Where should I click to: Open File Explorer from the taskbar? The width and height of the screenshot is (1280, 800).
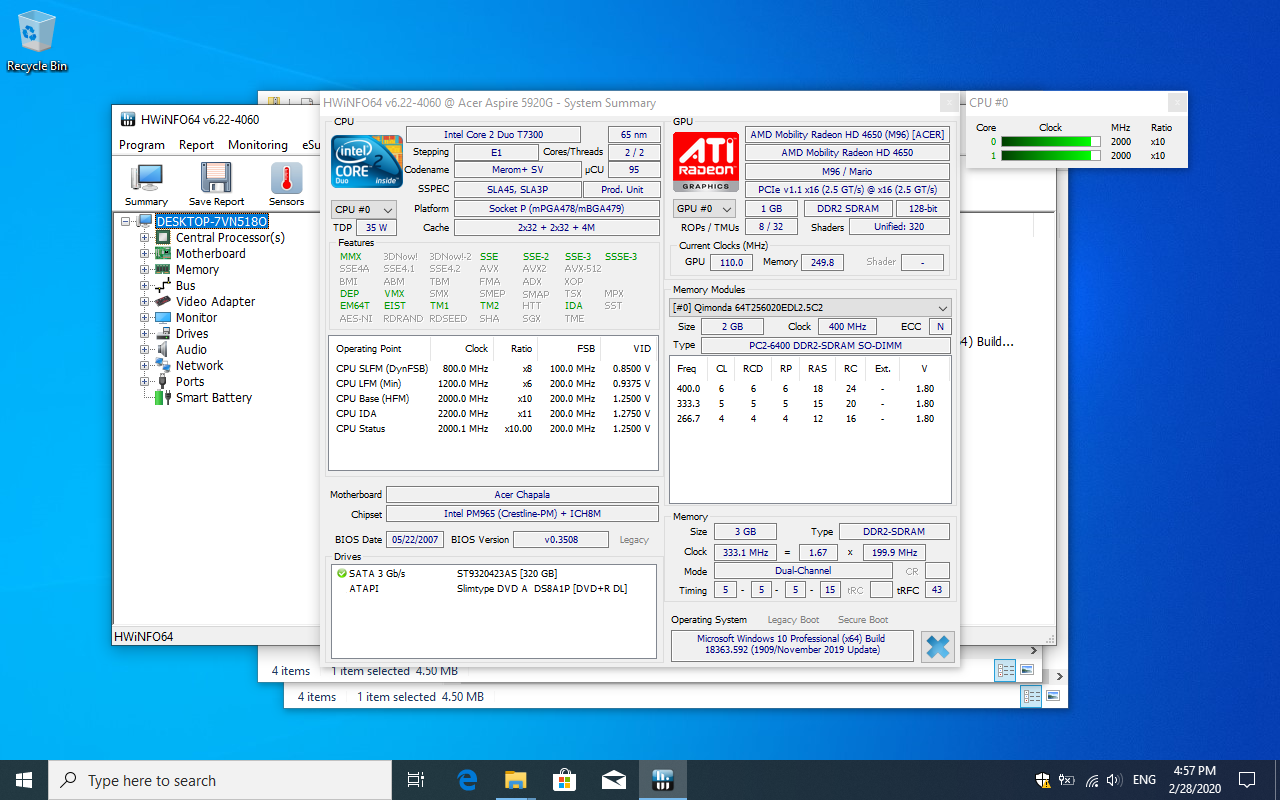click(515, 780)
